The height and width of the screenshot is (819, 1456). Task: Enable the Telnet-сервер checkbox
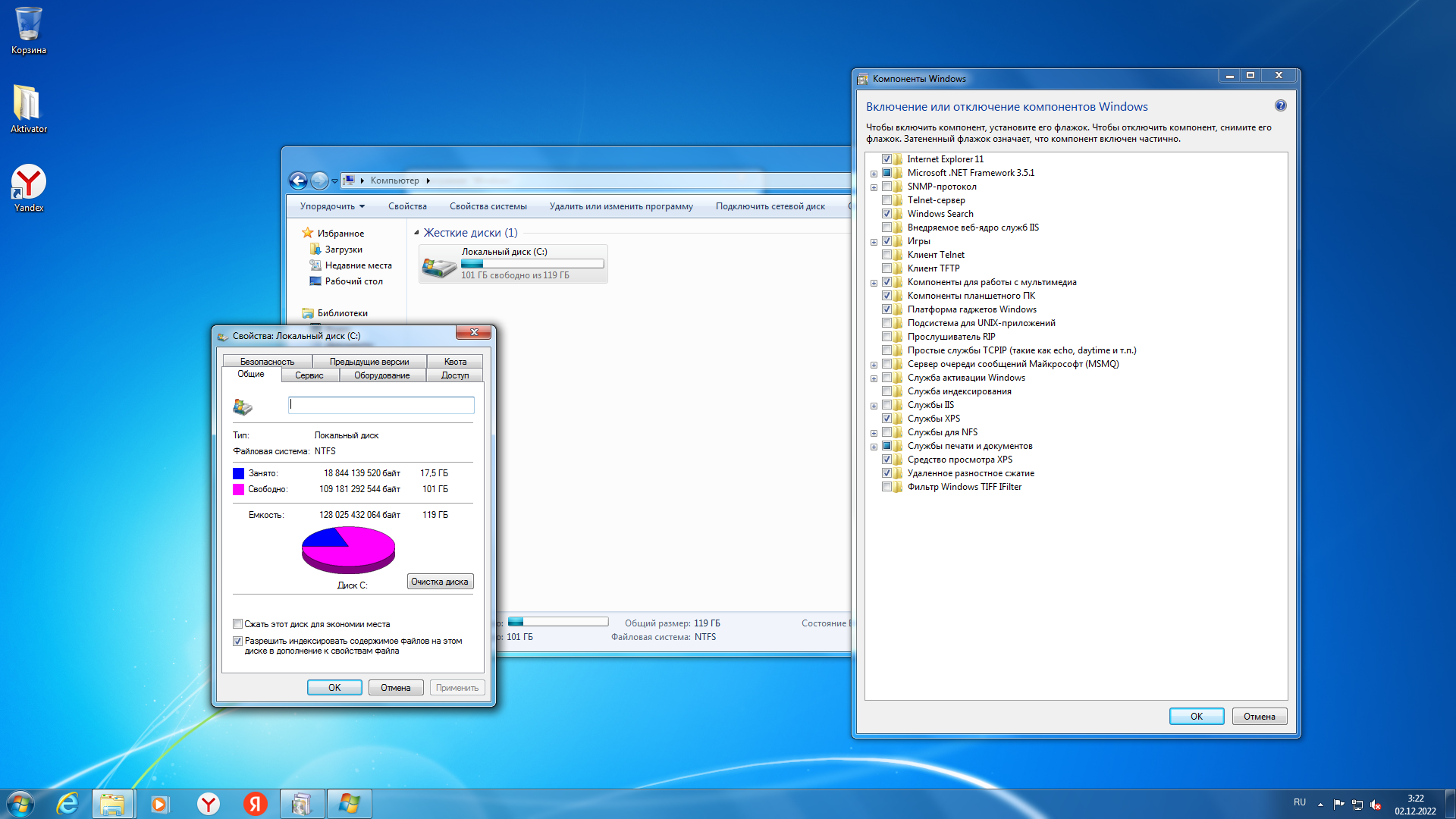point(886,200)
